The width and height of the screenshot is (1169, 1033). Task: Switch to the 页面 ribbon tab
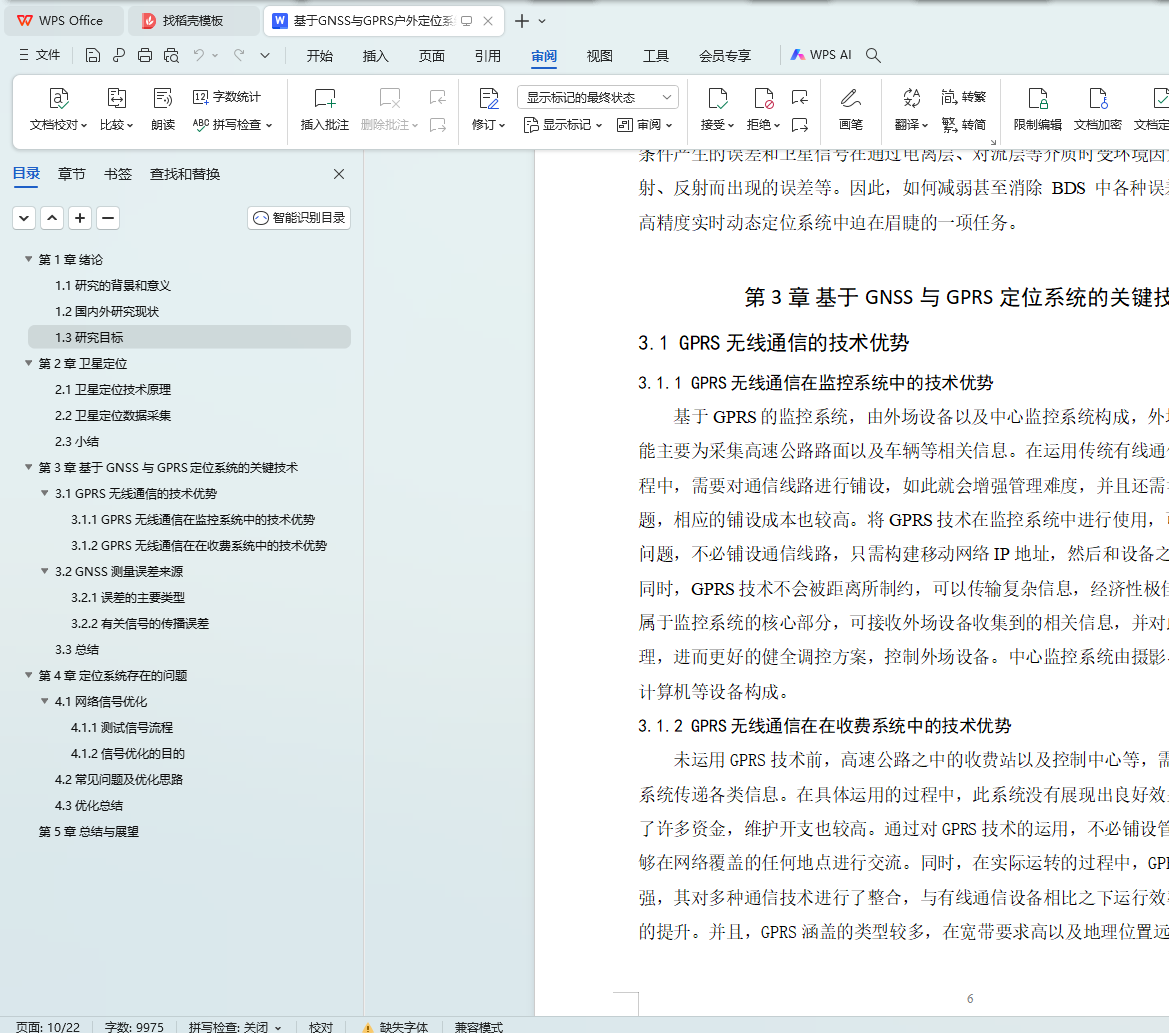[431, 56]
